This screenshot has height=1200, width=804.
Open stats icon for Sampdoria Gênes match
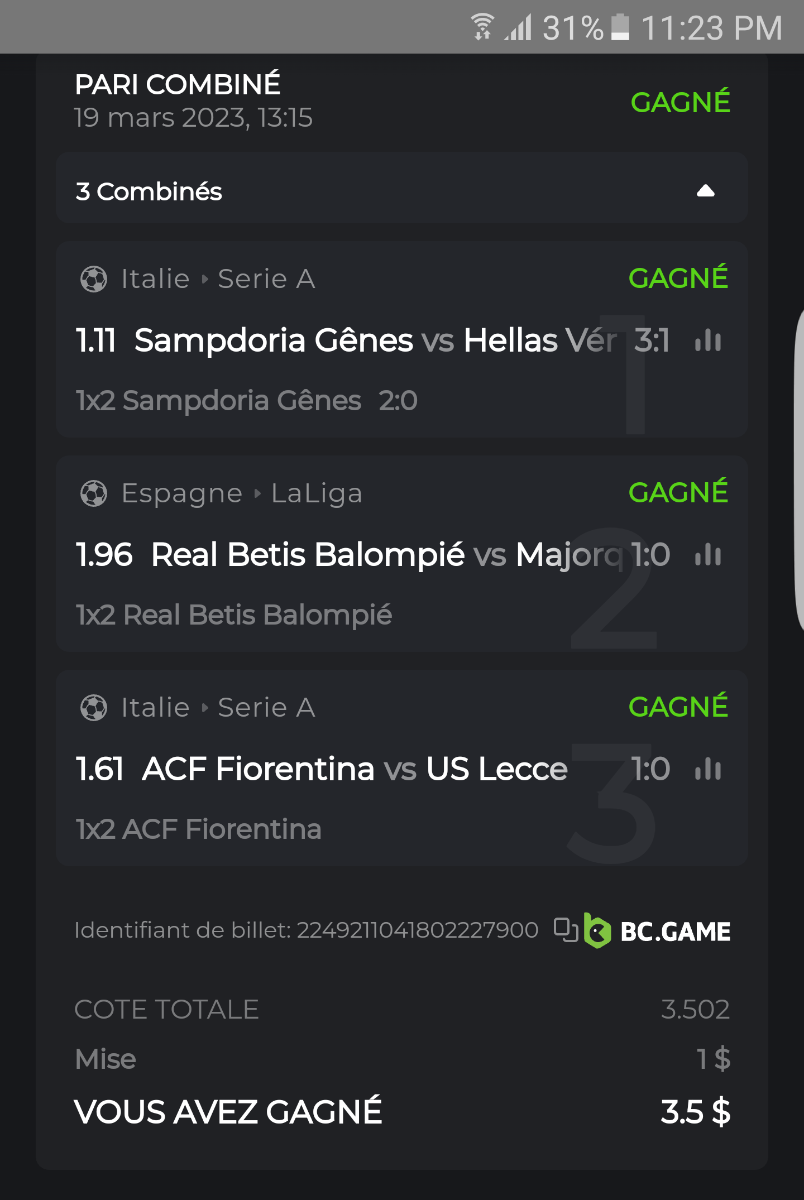[708, 341]
